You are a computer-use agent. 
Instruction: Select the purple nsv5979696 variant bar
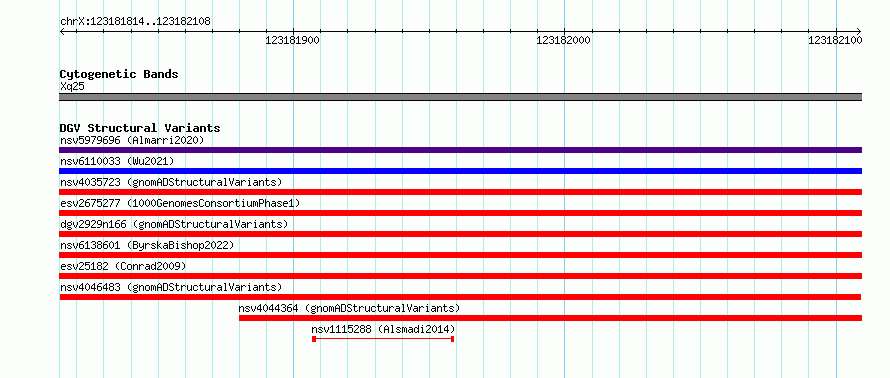coord(460,150)
